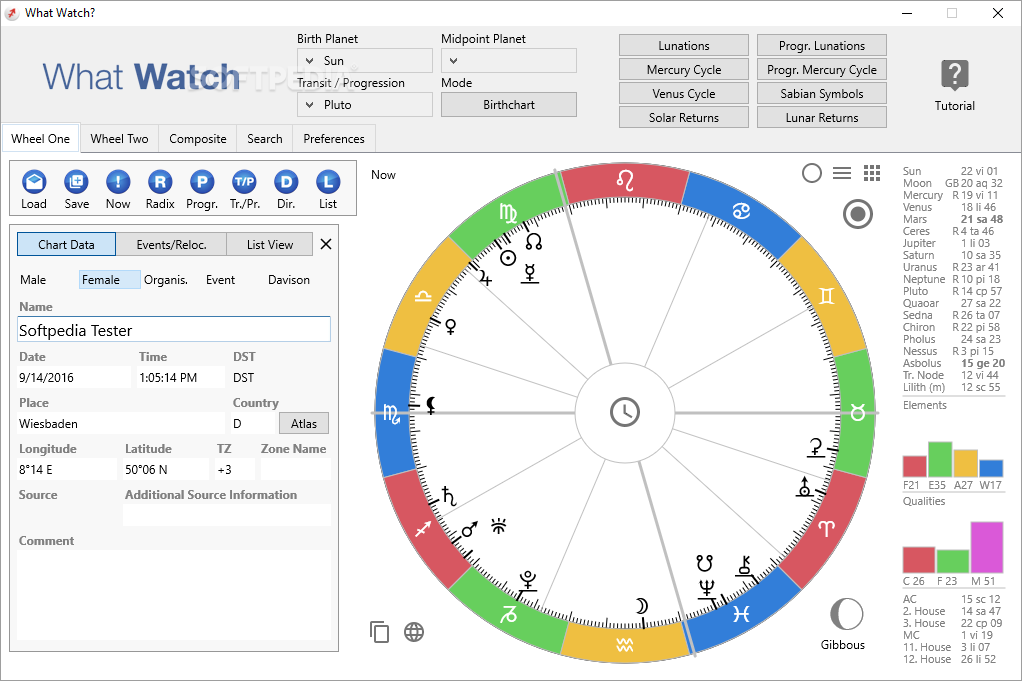Open the Transit / Progression Pluto dropdown
The image size is (1022, 681).
365,104
